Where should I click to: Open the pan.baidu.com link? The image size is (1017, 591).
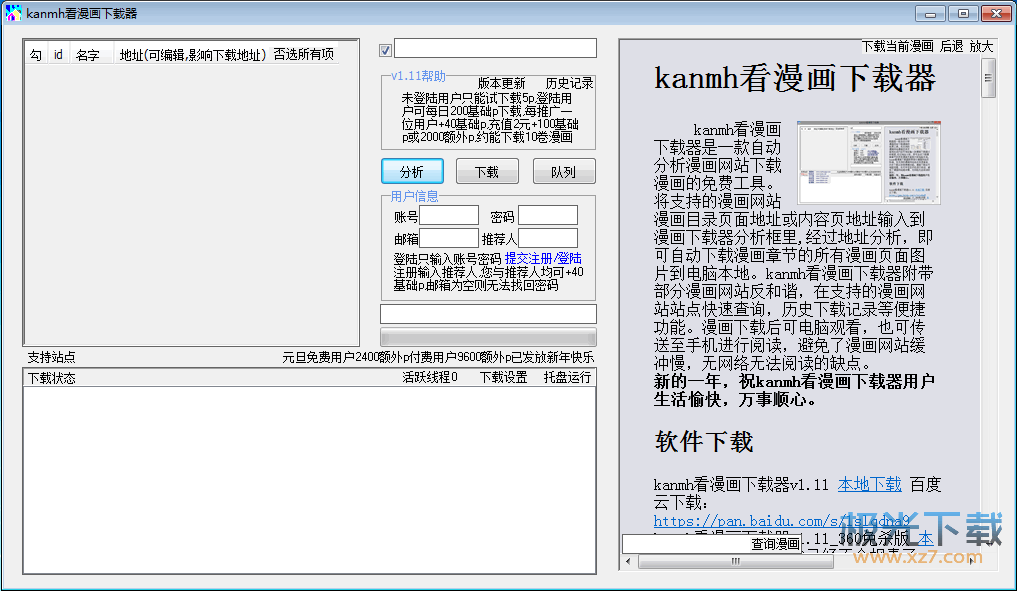click(782, 520)
